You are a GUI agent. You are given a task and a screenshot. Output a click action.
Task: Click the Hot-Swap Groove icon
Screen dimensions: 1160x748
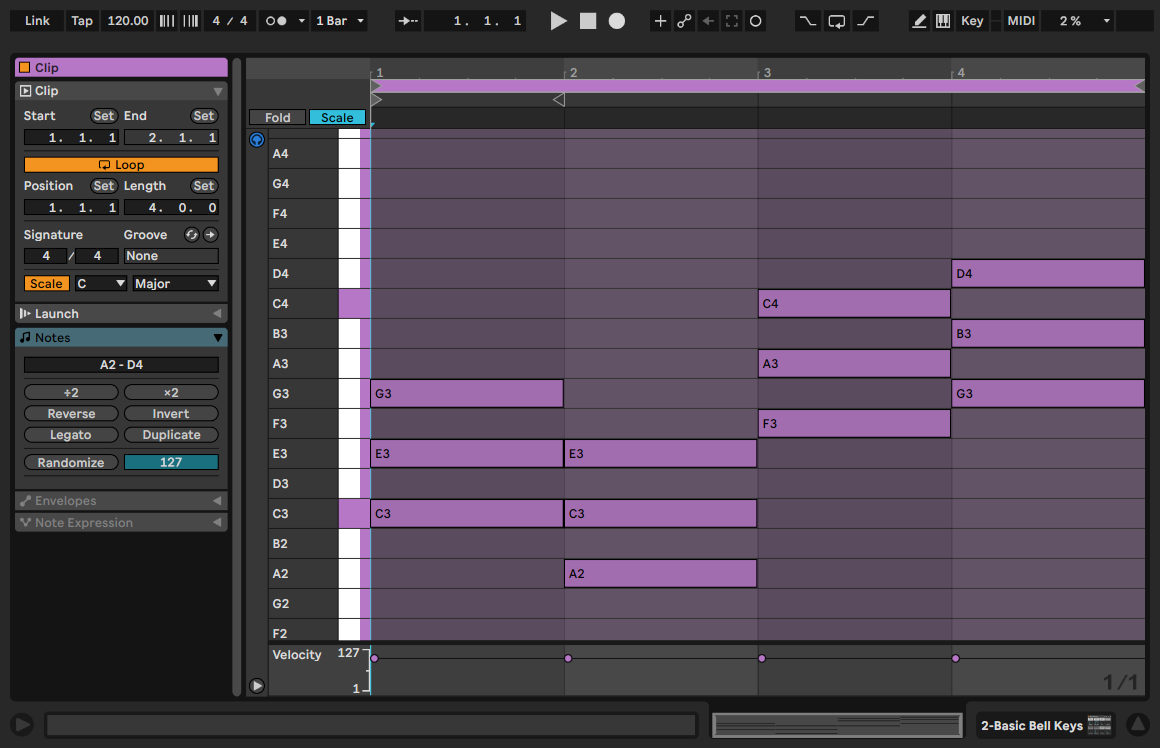coord(192,235)
